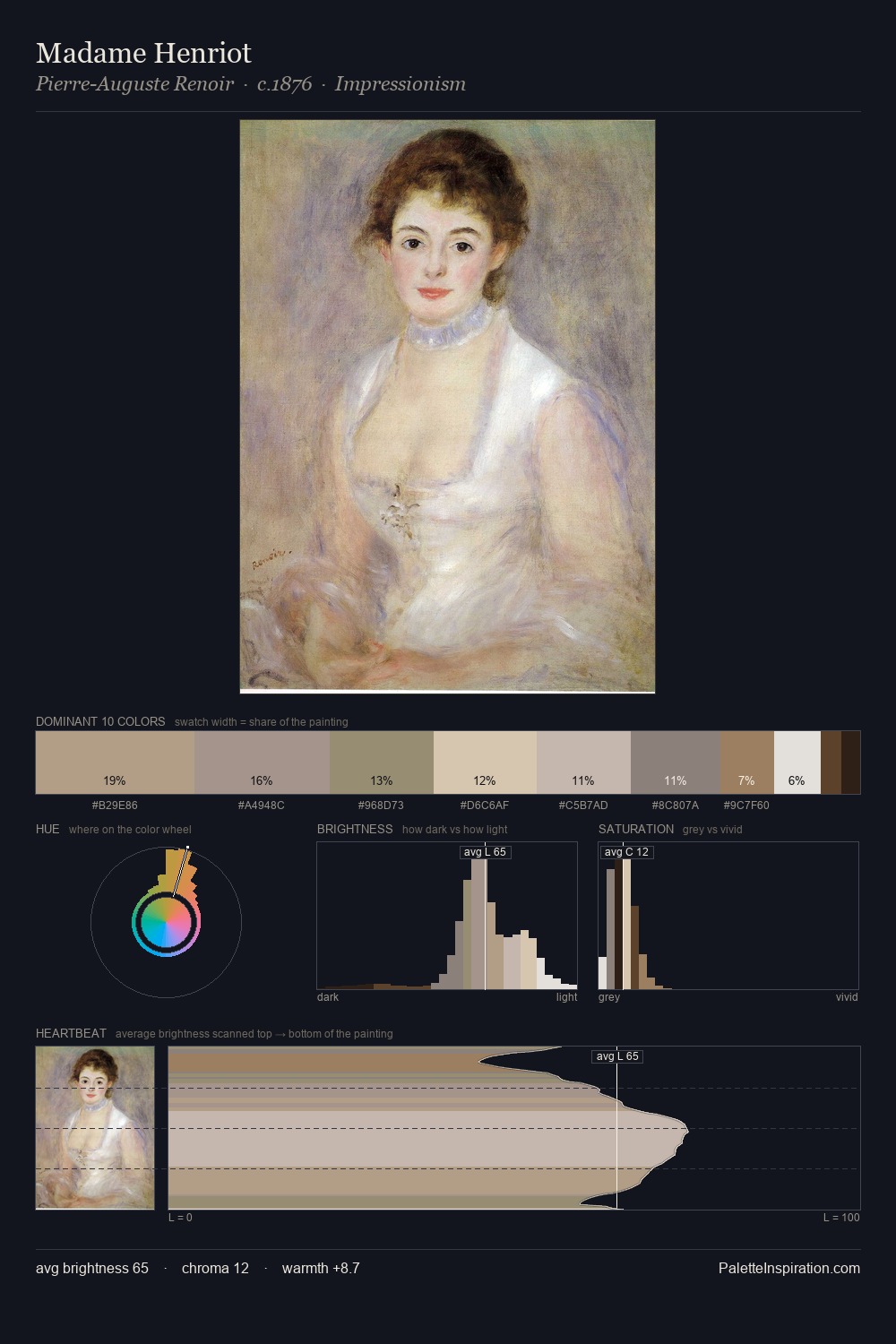Click the hex code #968D73 label
The height and width of the screenshot is (1344, 896).
coord(381,806)
